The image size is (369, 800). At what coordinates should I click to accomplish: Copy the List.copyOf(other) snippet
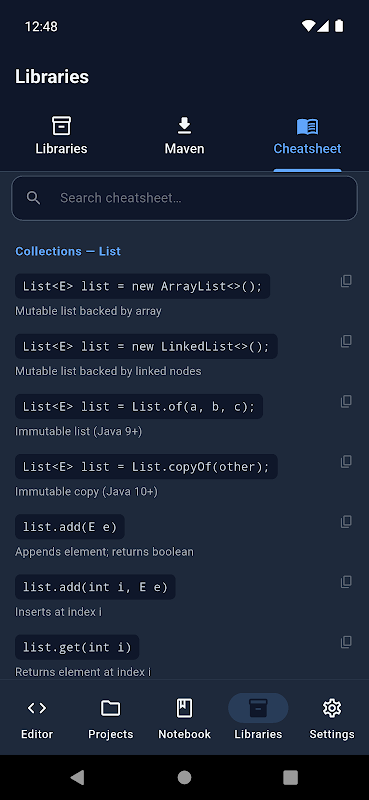[x=346, y=462]
